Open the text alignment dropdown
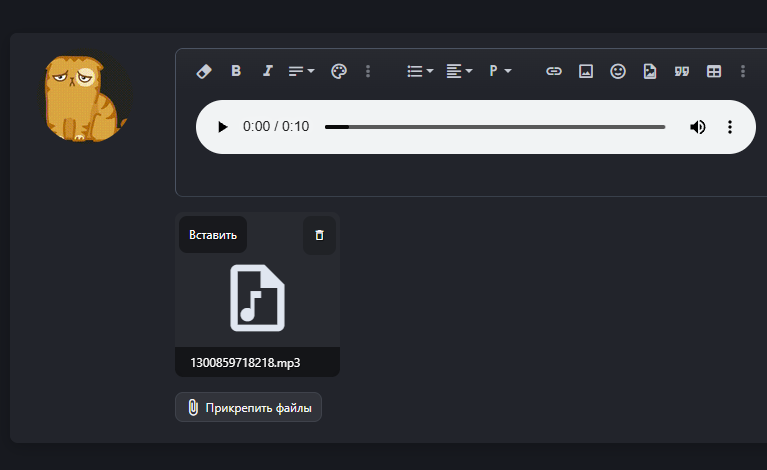 click(x=459, y=71)
